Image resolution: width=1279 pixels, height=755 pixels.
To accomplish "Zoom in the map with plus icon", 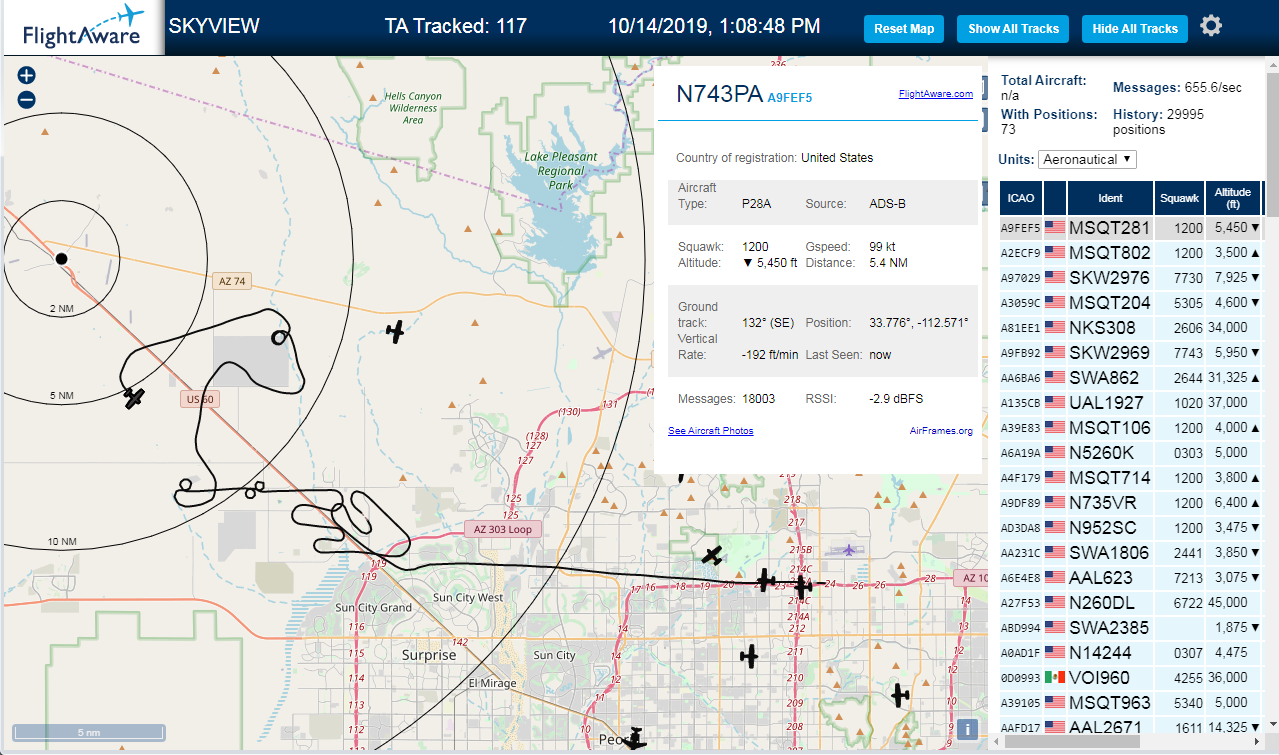I will pyautogui.click(x=27, y=75).
